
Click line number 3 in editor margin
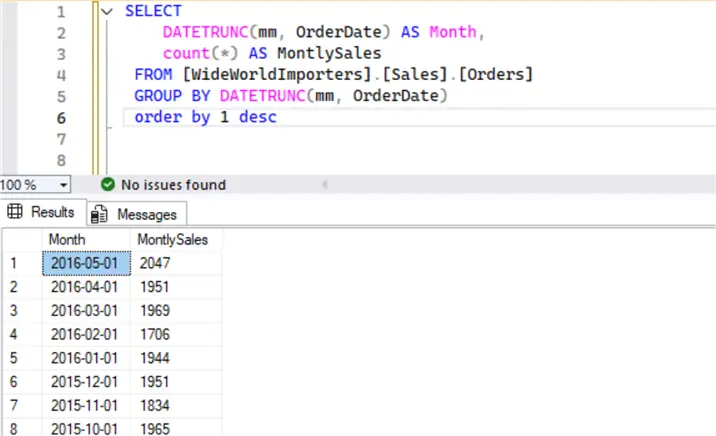coord(62,53)
